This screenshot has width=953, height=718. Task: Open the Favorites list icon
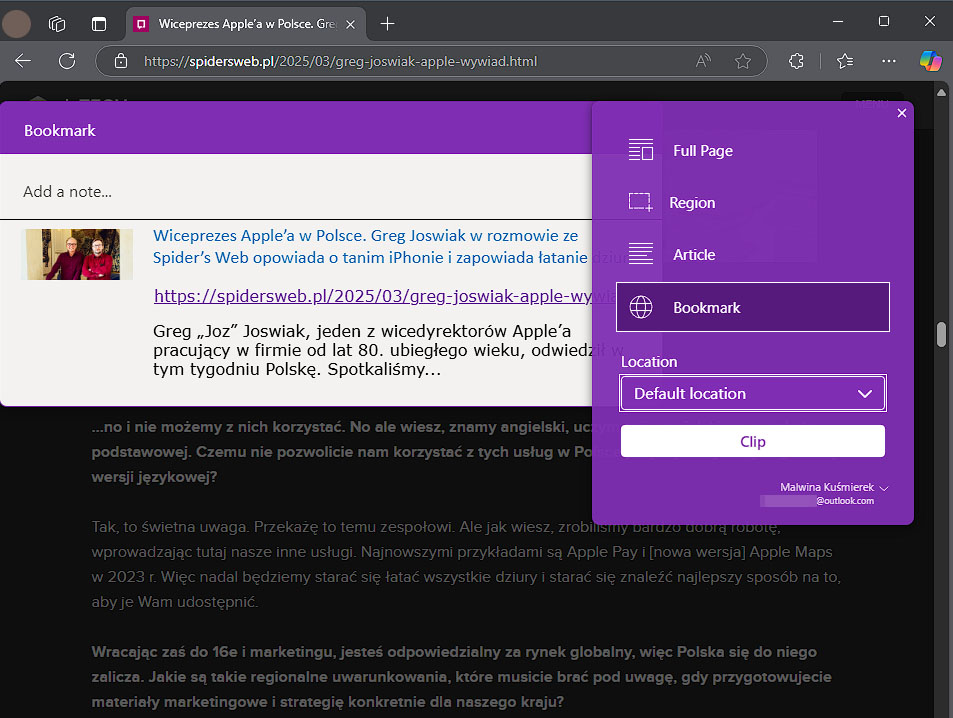845,61
